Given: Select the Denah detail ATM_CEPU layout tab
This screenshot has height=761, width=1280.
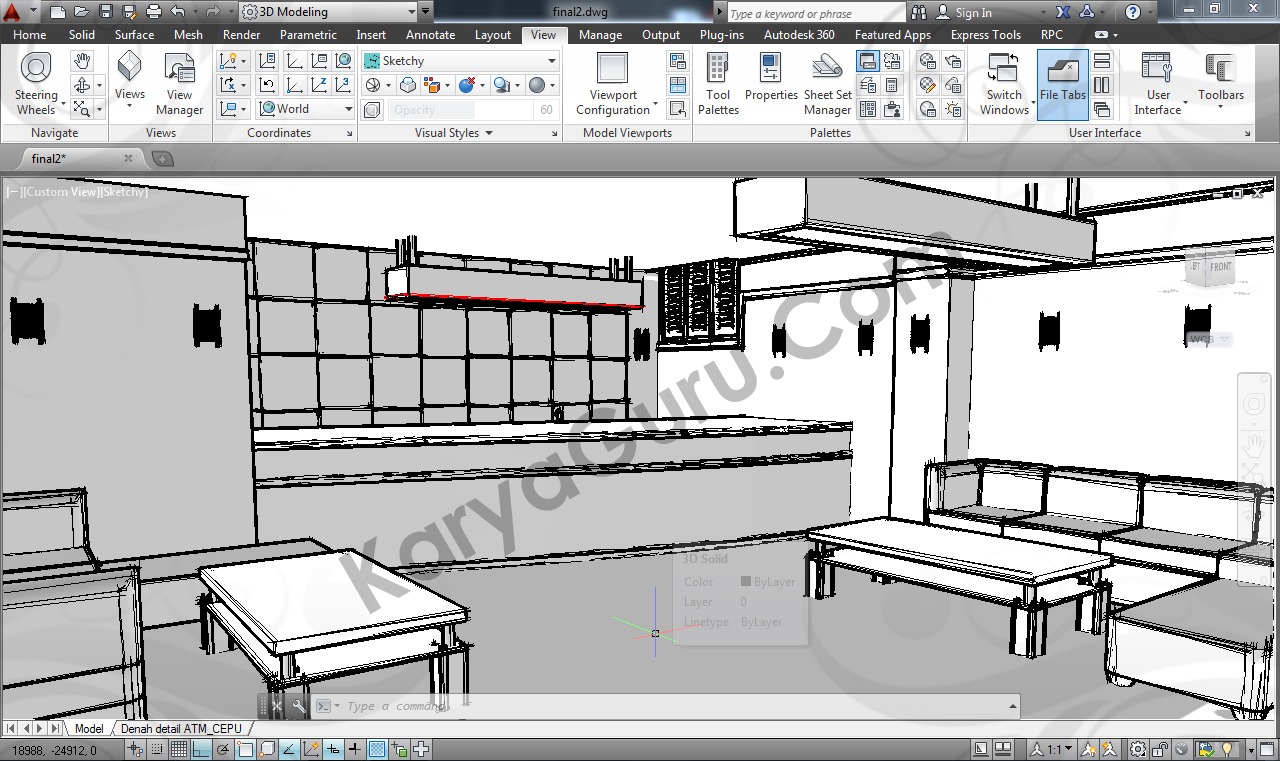Looking at the screenshot, I should pos(181,729).
